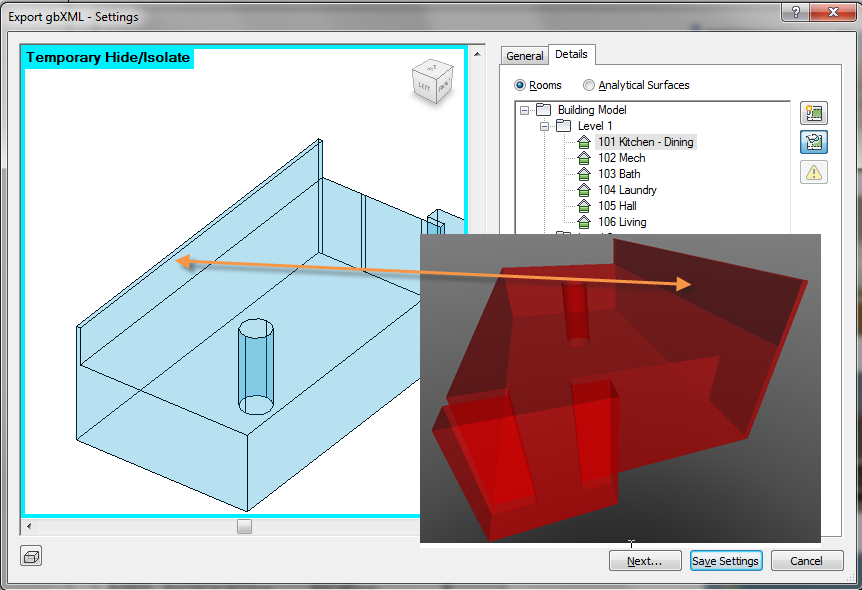This screenshot has height=590, width=862.
Task: Switch to the General tab
Action: [x=524, y=56]
